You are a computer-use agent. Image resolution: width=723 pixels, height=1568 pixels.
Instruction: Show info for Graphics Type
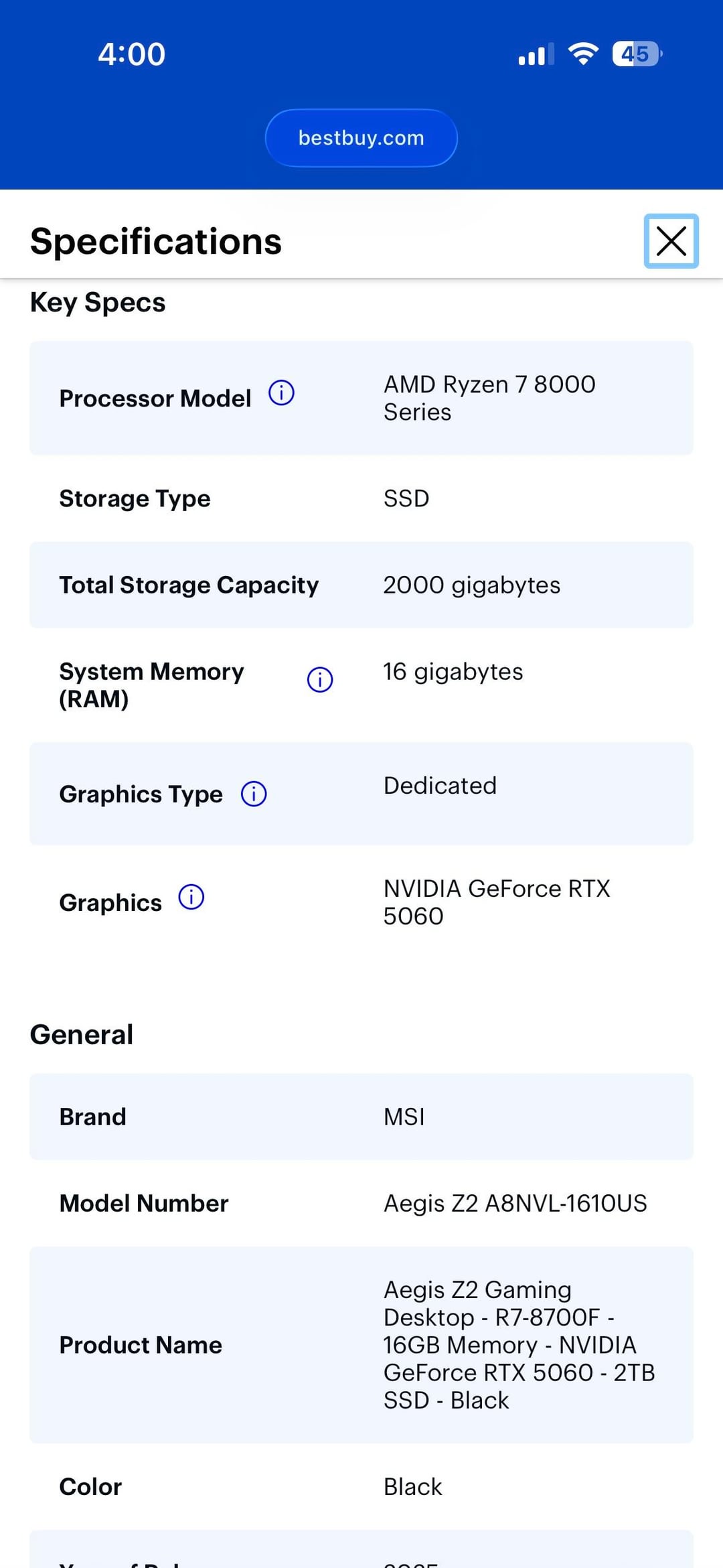click(254, 794)
